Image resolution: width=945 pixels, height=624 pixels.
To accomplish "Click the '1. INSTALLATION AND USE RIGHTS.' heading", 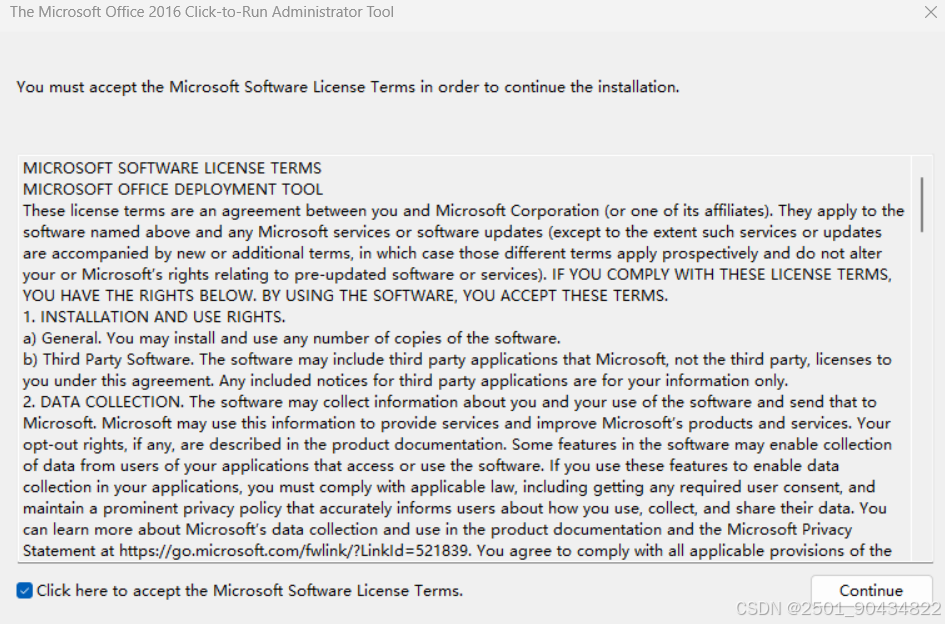I will click(x=154, y=317).
